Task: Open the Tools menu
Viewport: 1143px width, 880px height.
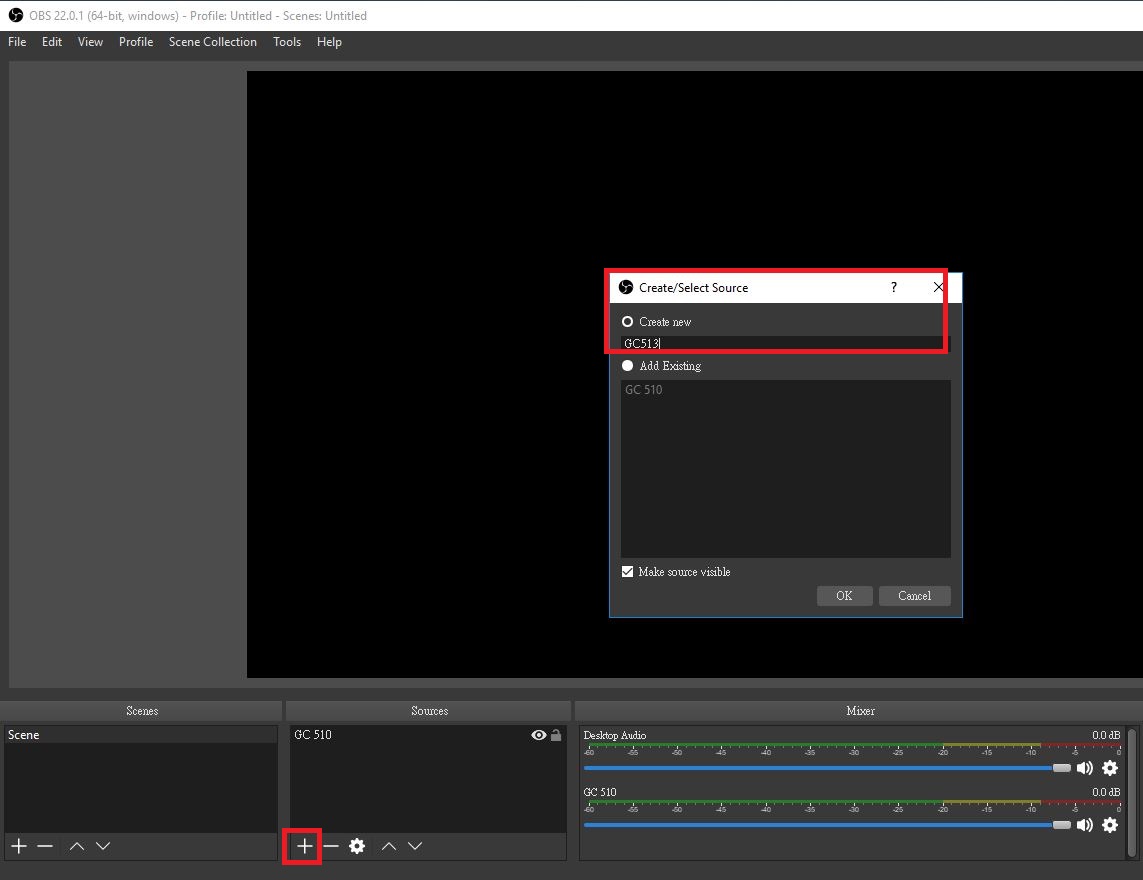Action: pyautogui.click(x=287, y=42)
